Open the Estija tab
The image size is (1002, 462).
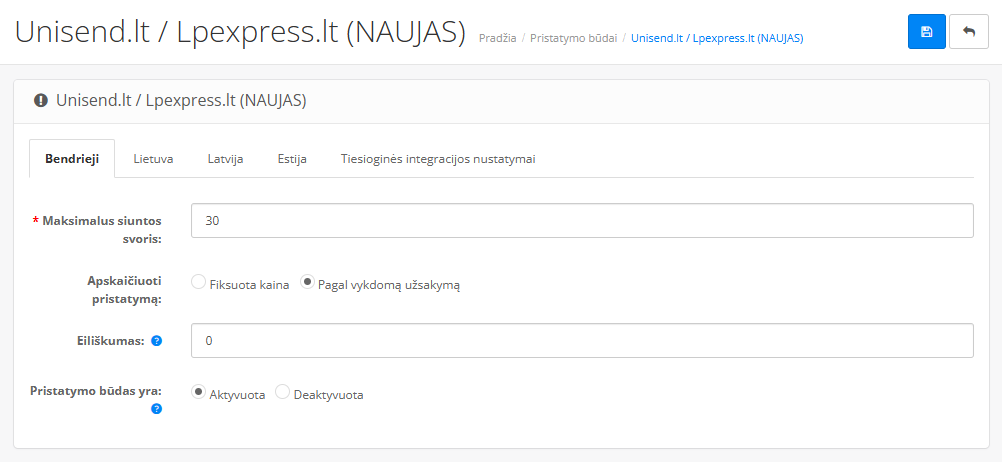click(292, 159)
